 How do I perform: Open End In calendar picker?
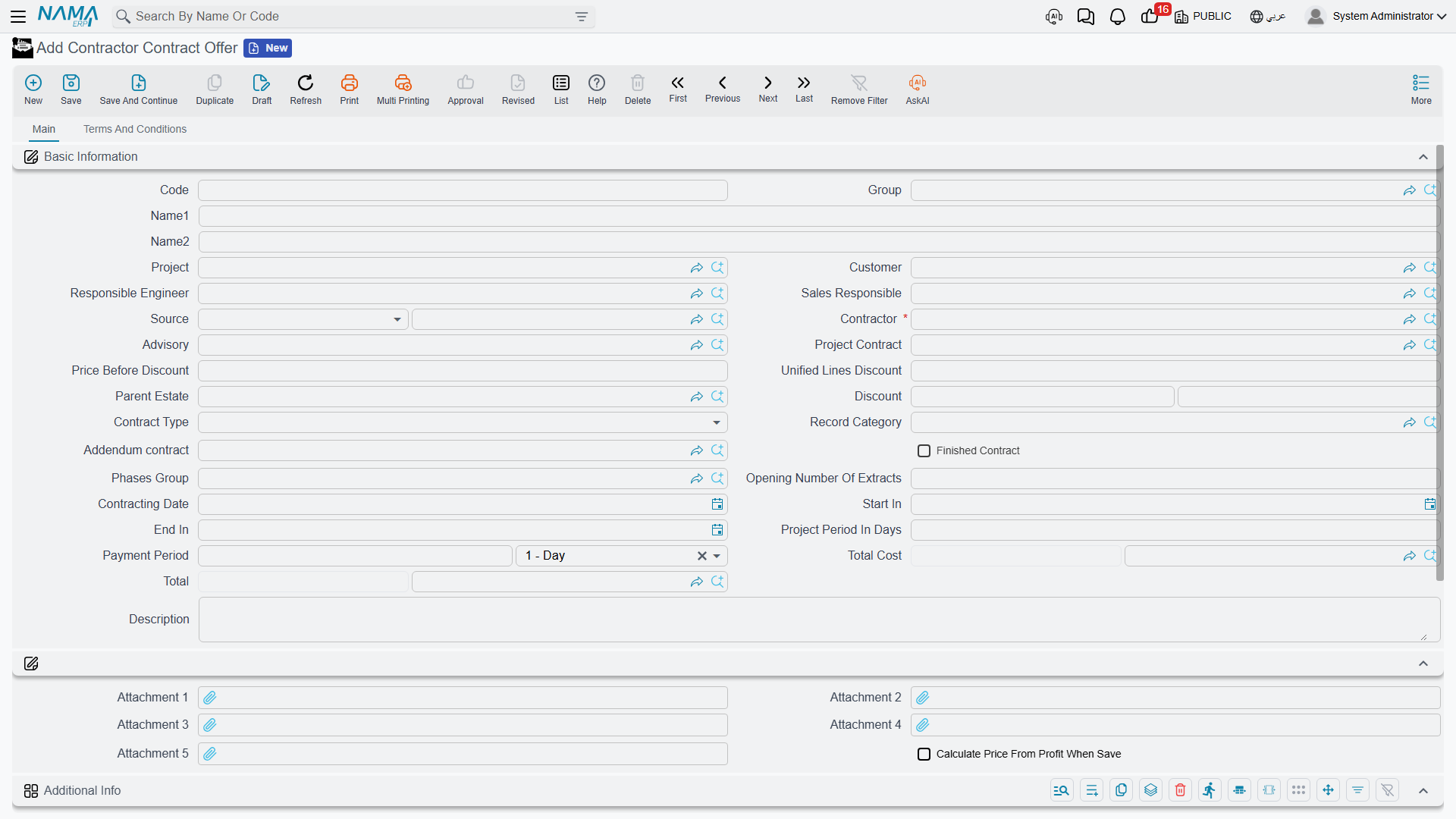717,530
